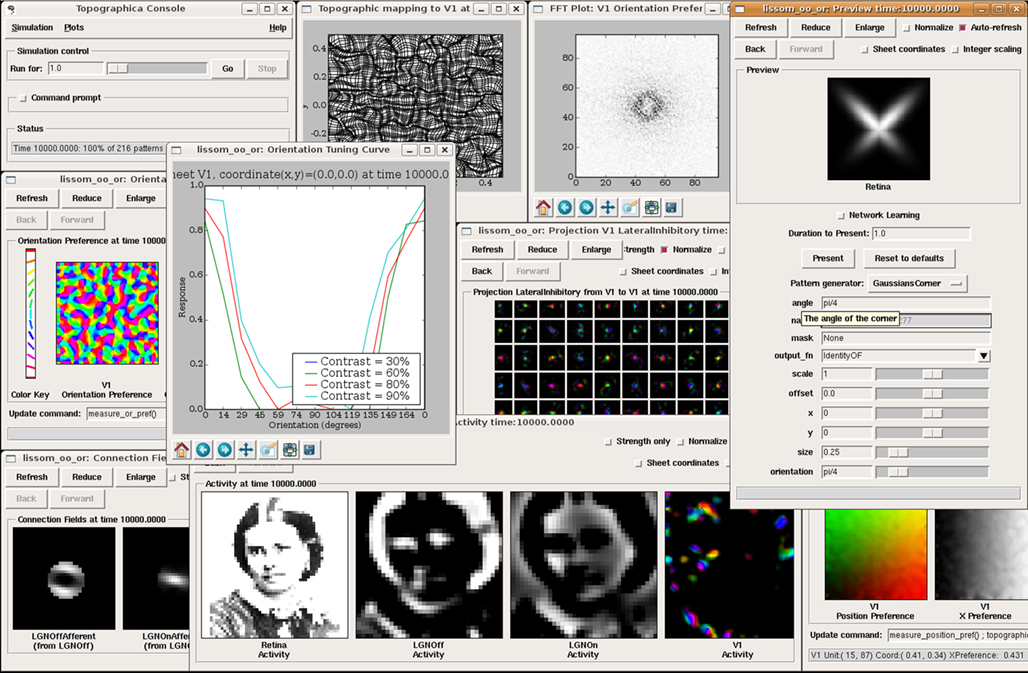Open the Help menu in Console

coord(278,28)
